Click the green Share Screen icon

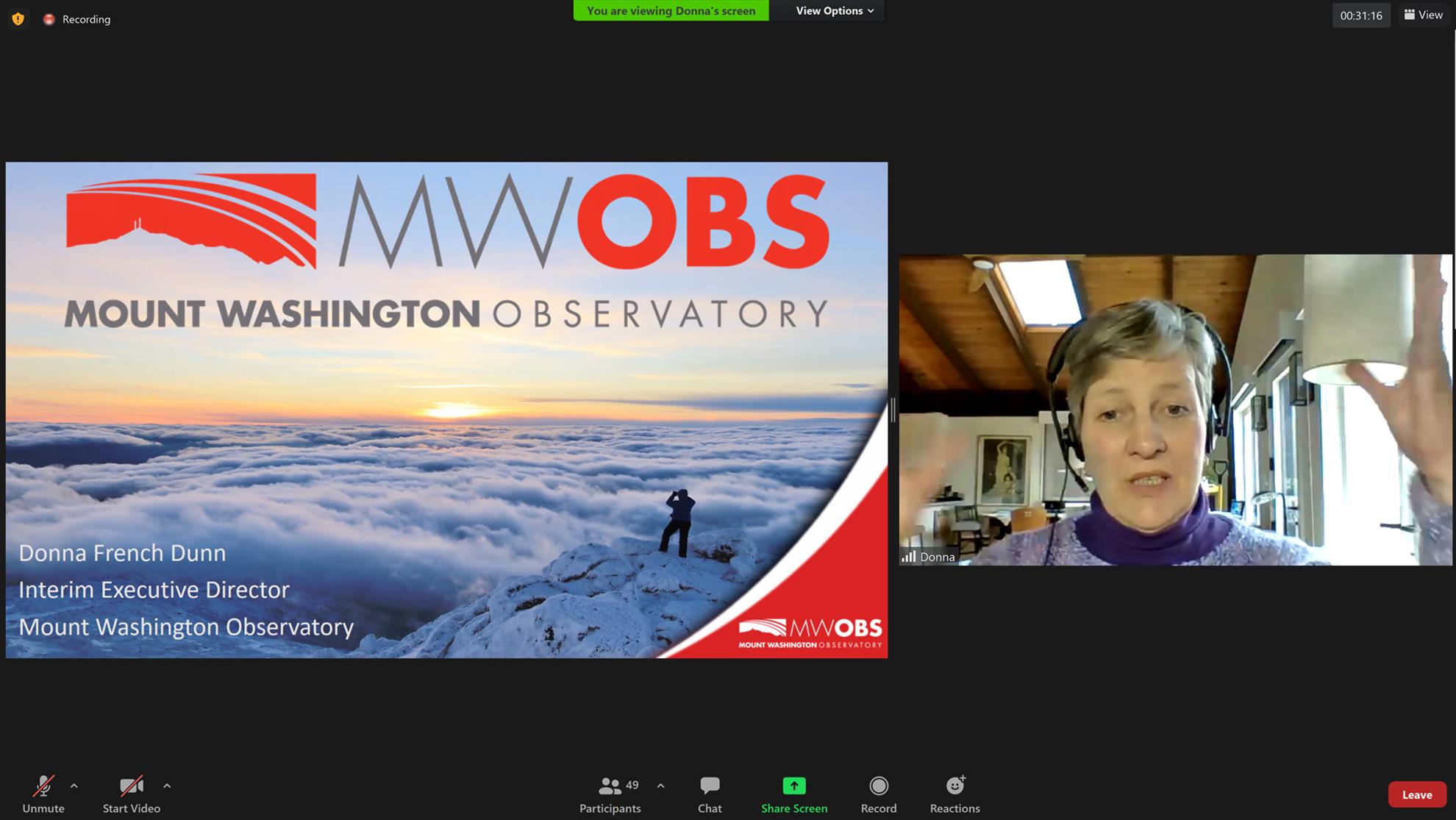pos(793,786)
